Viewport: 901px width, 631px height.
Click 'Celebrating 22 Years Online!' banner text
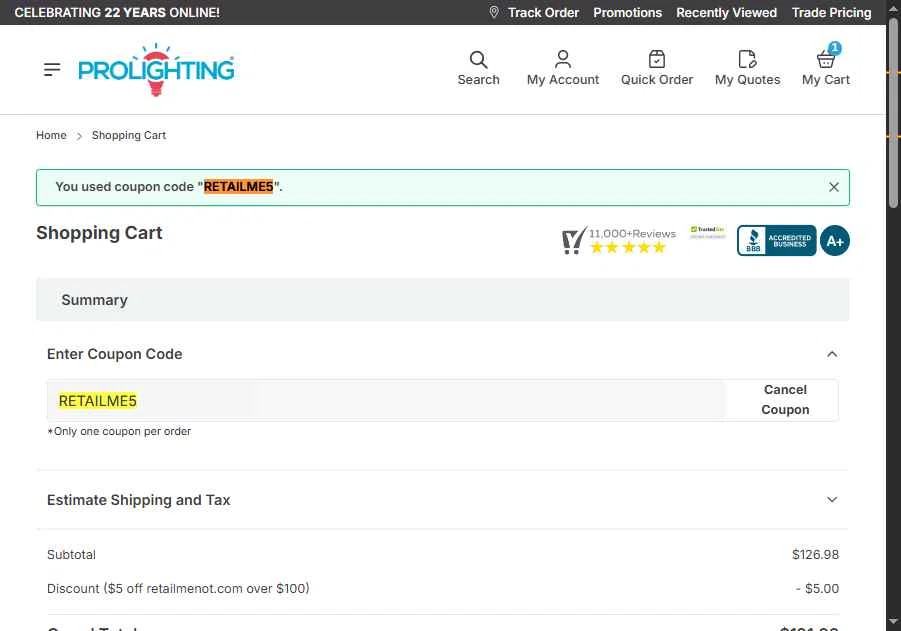(x=117, y=13)
